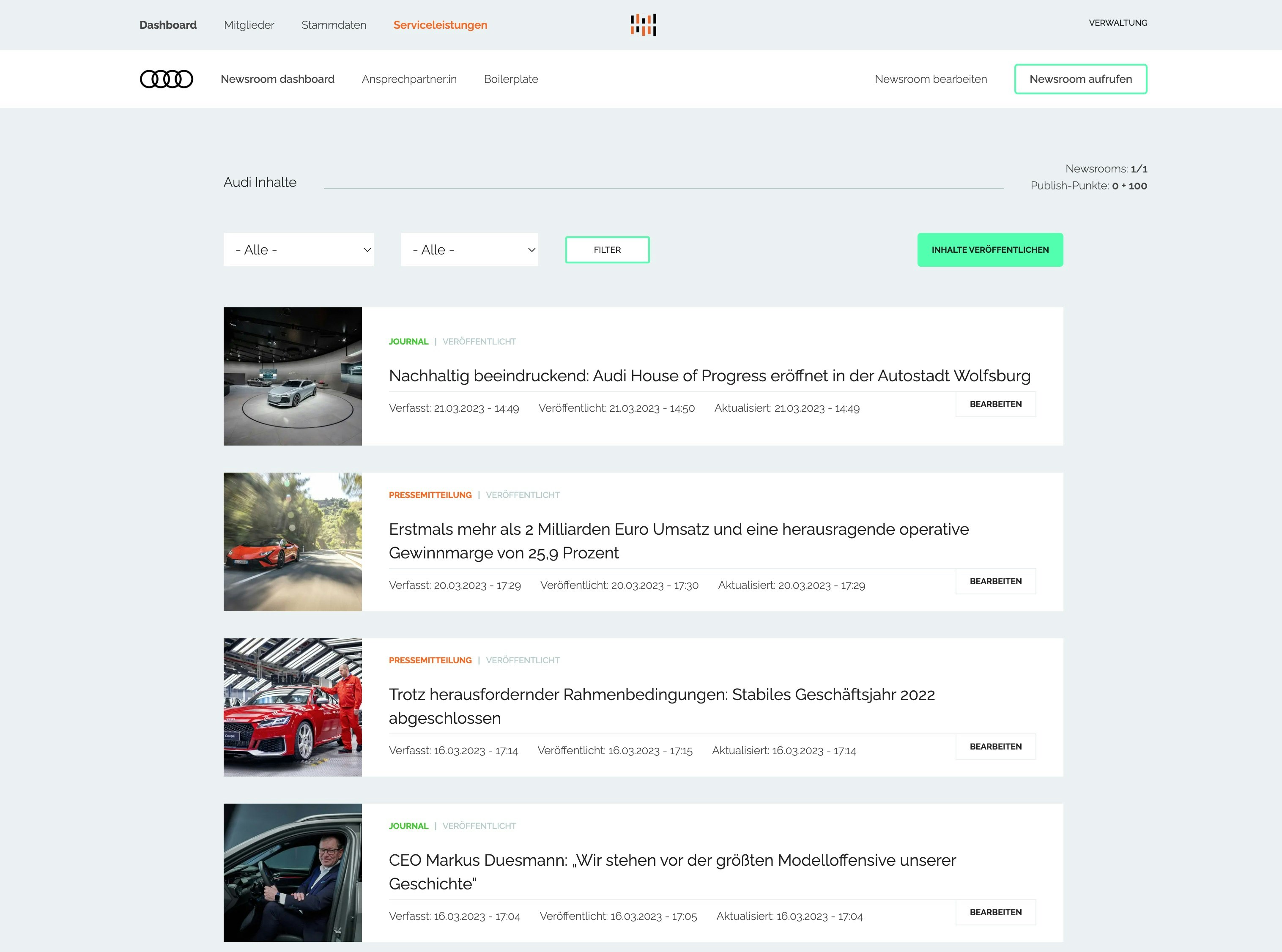Expand the second '- Alle -' dropdown

[x=469, y=249]
